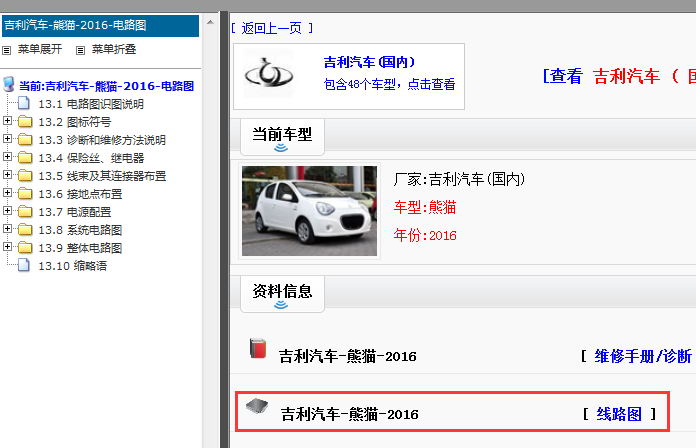This screenshot has height=448, width=696.
Task: Expand the 13.3 诊断和维修方法说明 node
Action: (7, 139)
